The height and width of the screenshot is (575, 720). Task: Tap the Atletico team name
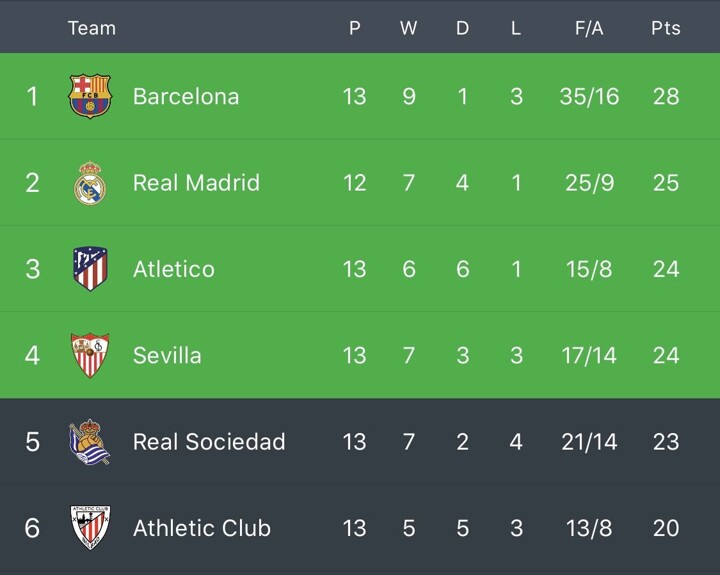[174, 269]
